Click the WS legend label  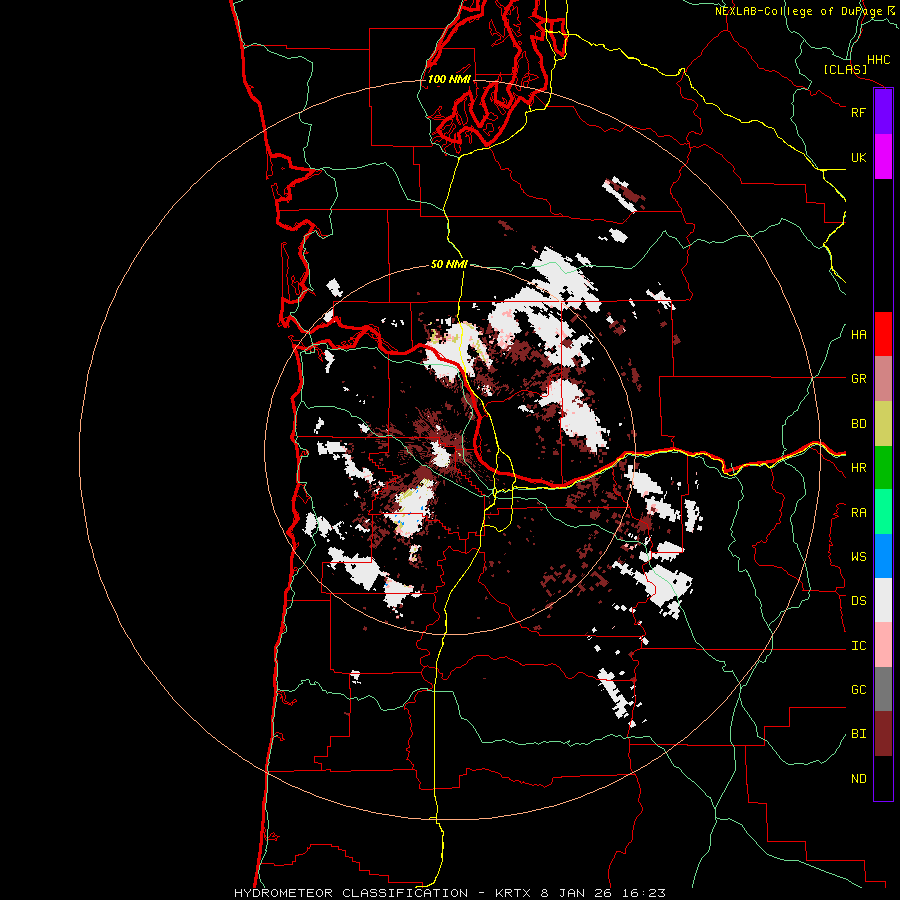pyautogui.click(x=858, y=557)
